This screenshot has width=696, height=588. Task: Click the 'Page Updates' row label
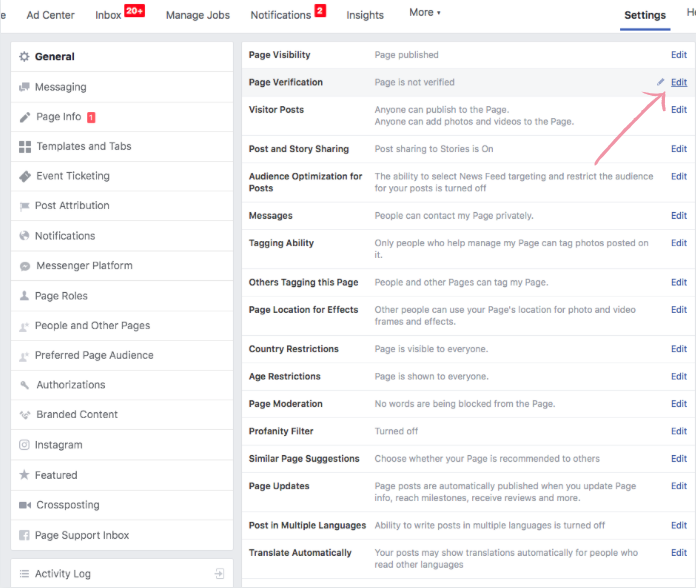(279, 486)
